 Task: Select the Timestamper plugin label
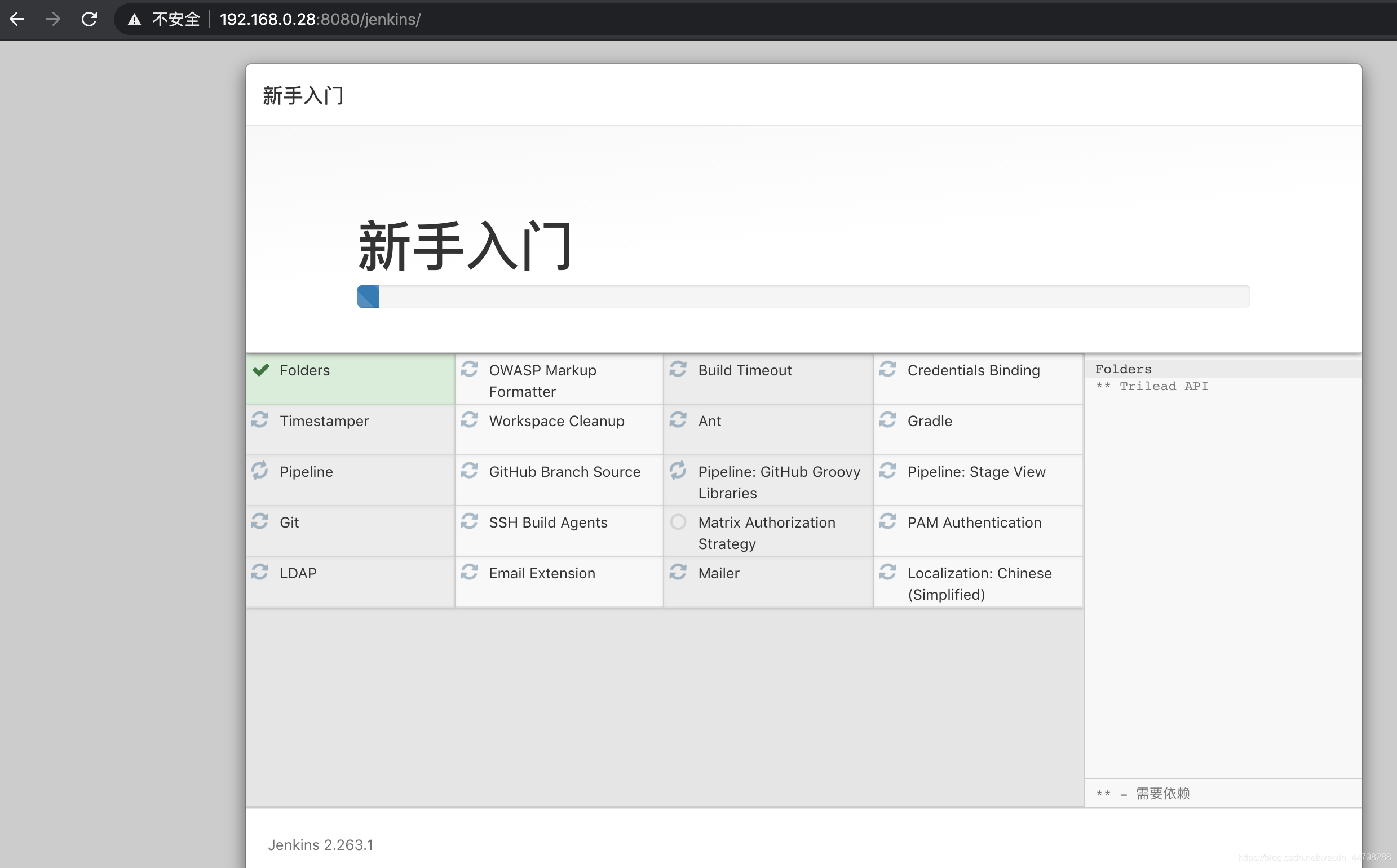pyautogui.click(x=324, y=422)
